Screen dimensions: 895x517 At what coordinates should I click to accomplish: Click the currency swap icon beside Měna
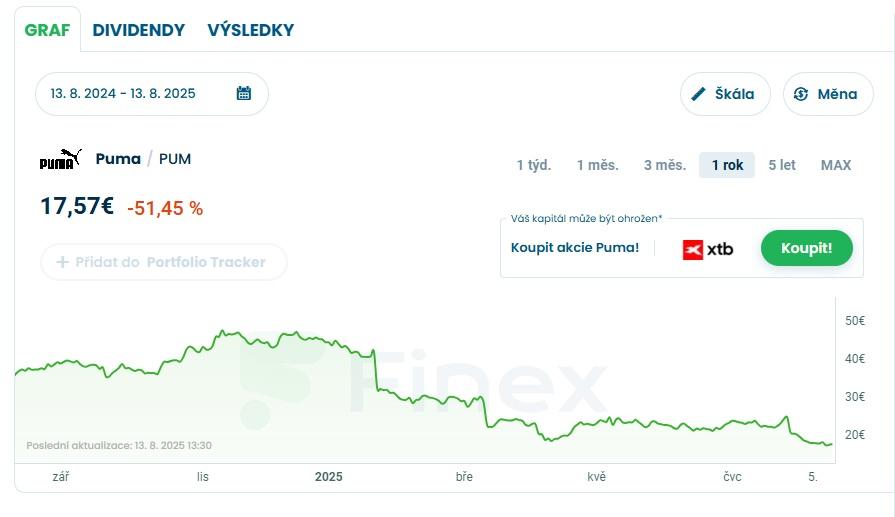tap(801, 94)
